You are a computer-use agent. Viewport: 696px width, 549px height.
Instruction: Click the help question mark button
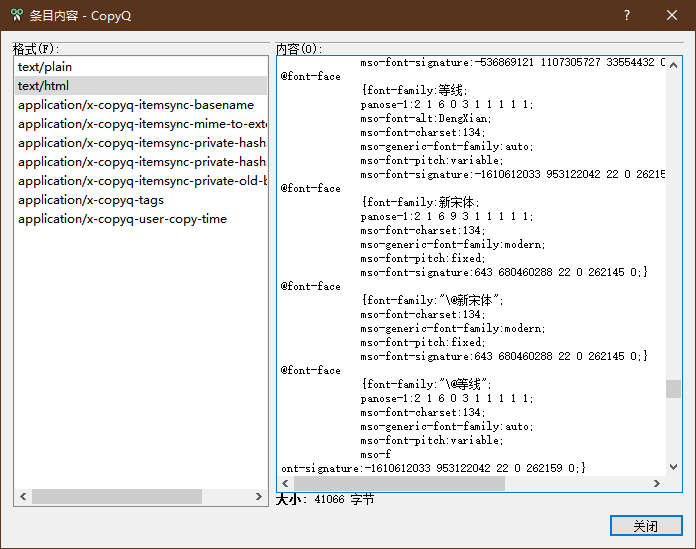click(627, 16)
